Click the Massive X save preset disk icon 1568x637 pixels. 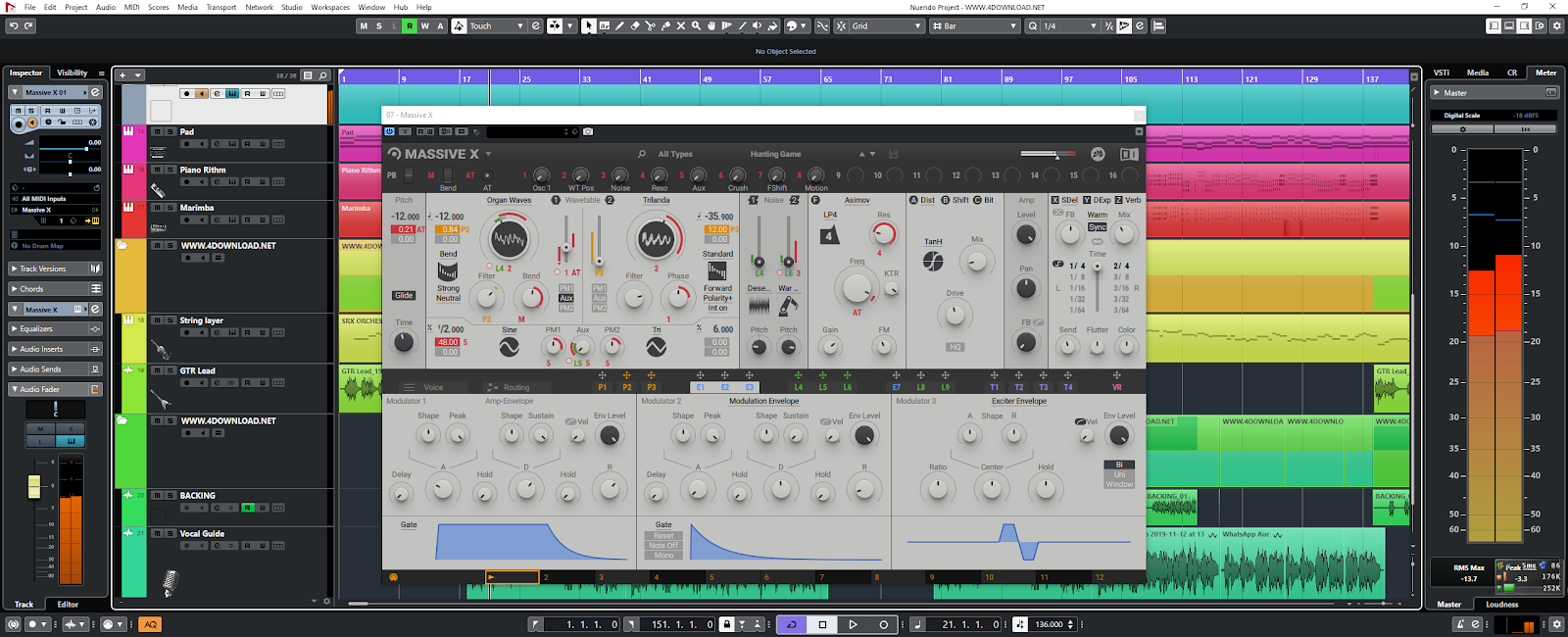[x=893, y=154]
